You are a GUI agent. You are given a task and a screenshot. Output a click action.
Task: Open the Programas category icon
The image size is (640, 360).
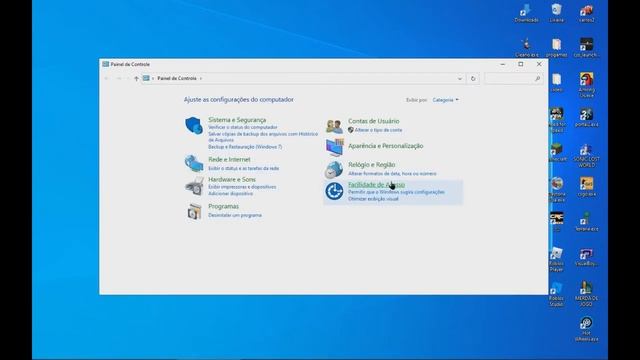(x=194, y=211)
